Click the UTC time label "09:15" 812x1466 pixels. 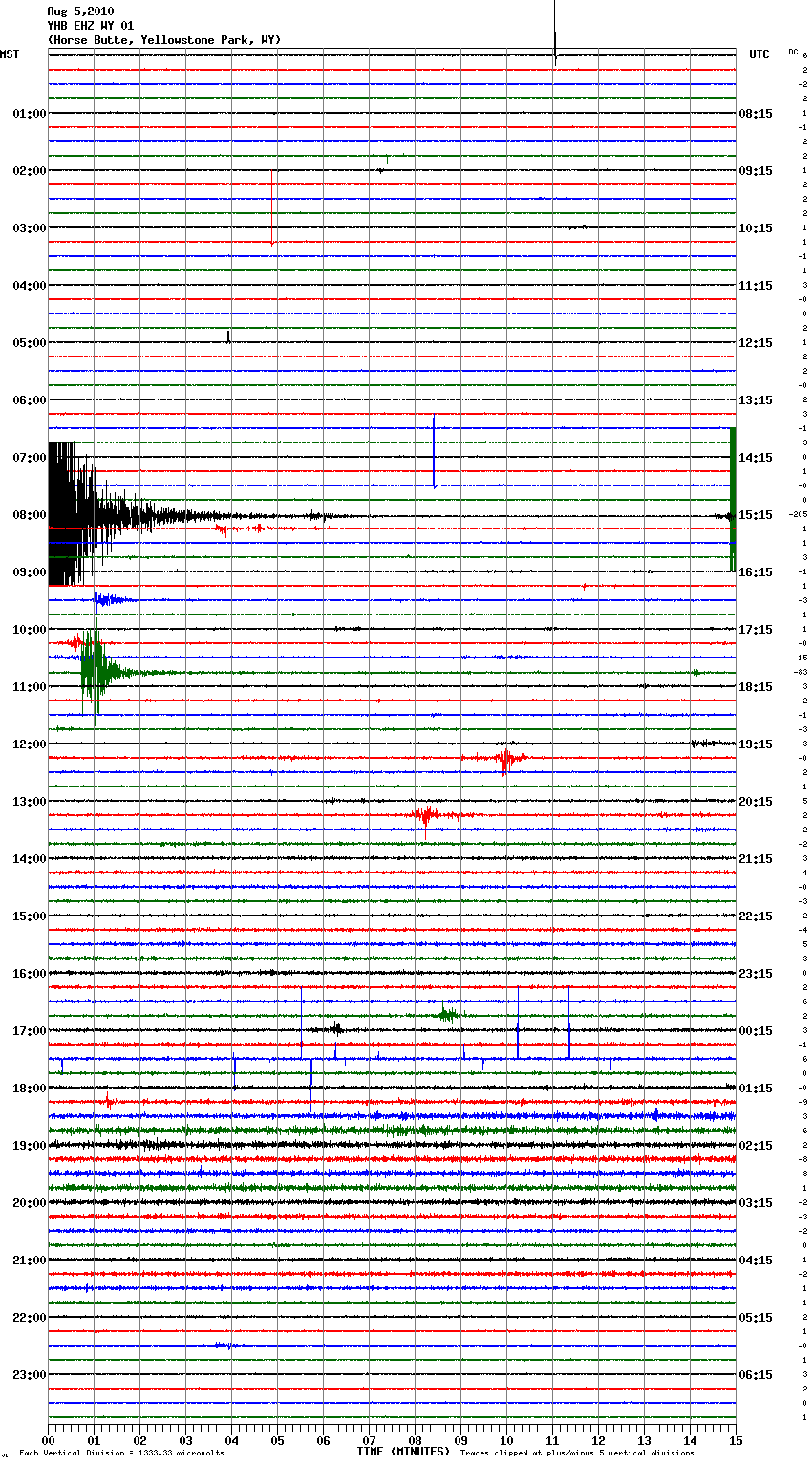(756, 171)
